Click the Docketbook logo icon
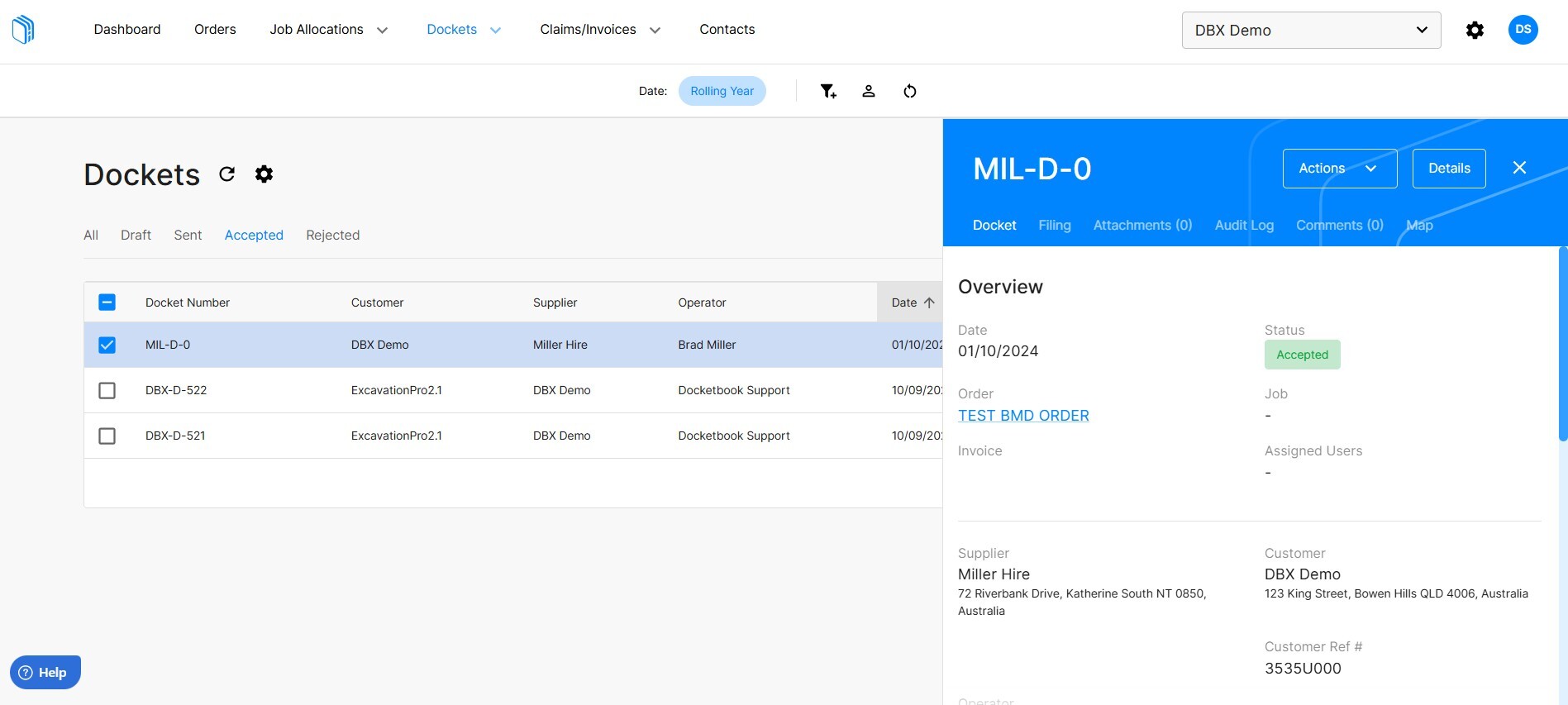Screen dimensions: 1568x705 point(23,30)
